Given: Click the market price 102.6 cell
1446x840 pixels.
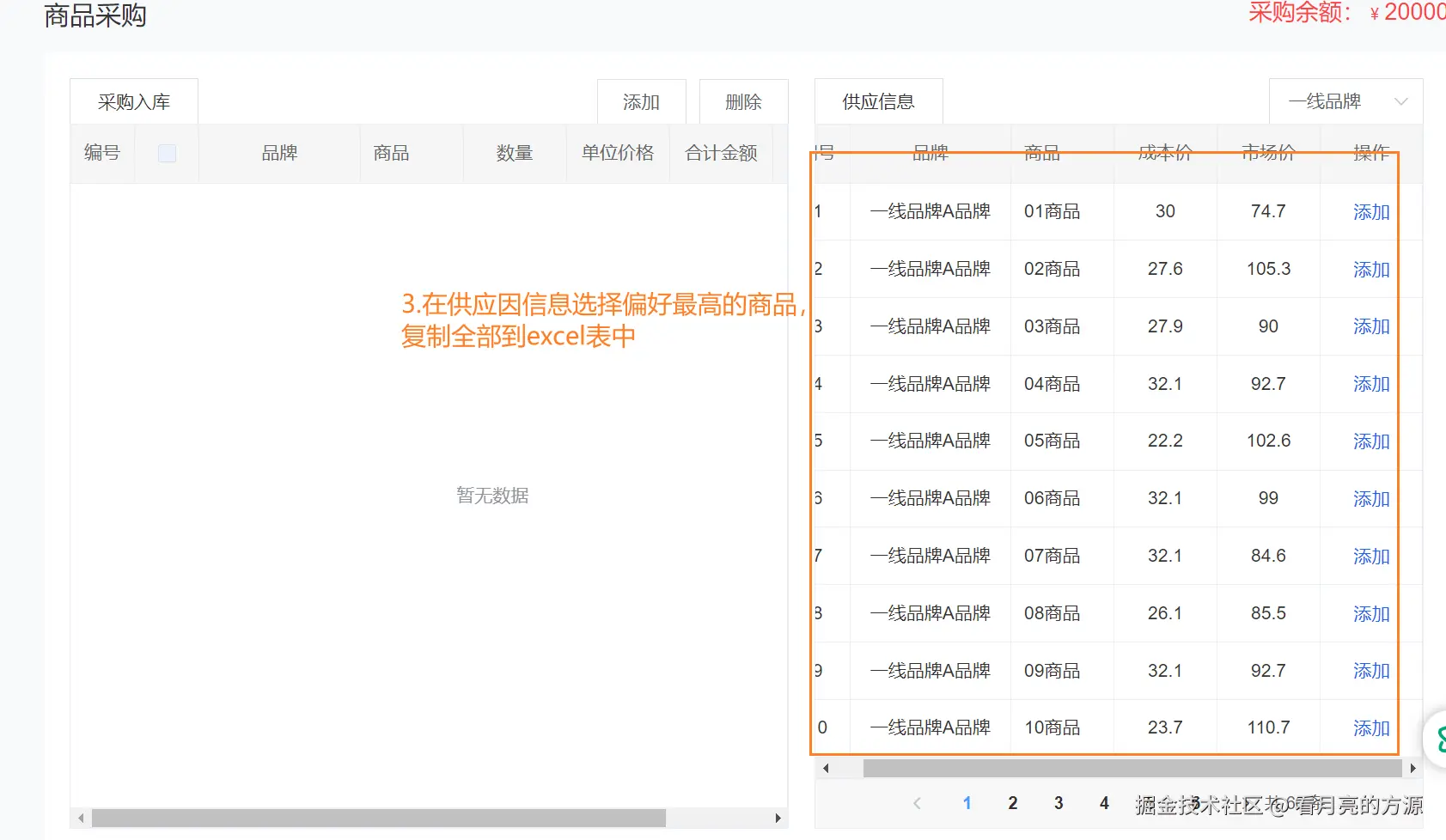Looking at the screenshot, I should click(1268, 441).
